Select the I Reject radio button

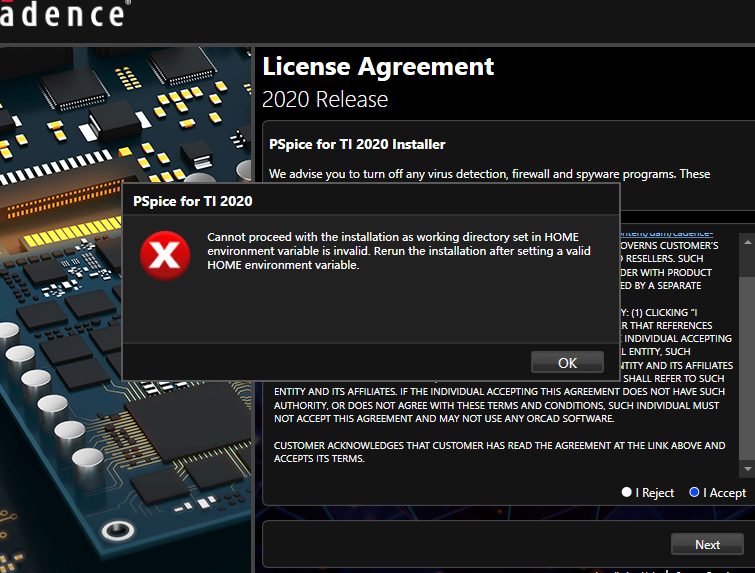(626, 492)
